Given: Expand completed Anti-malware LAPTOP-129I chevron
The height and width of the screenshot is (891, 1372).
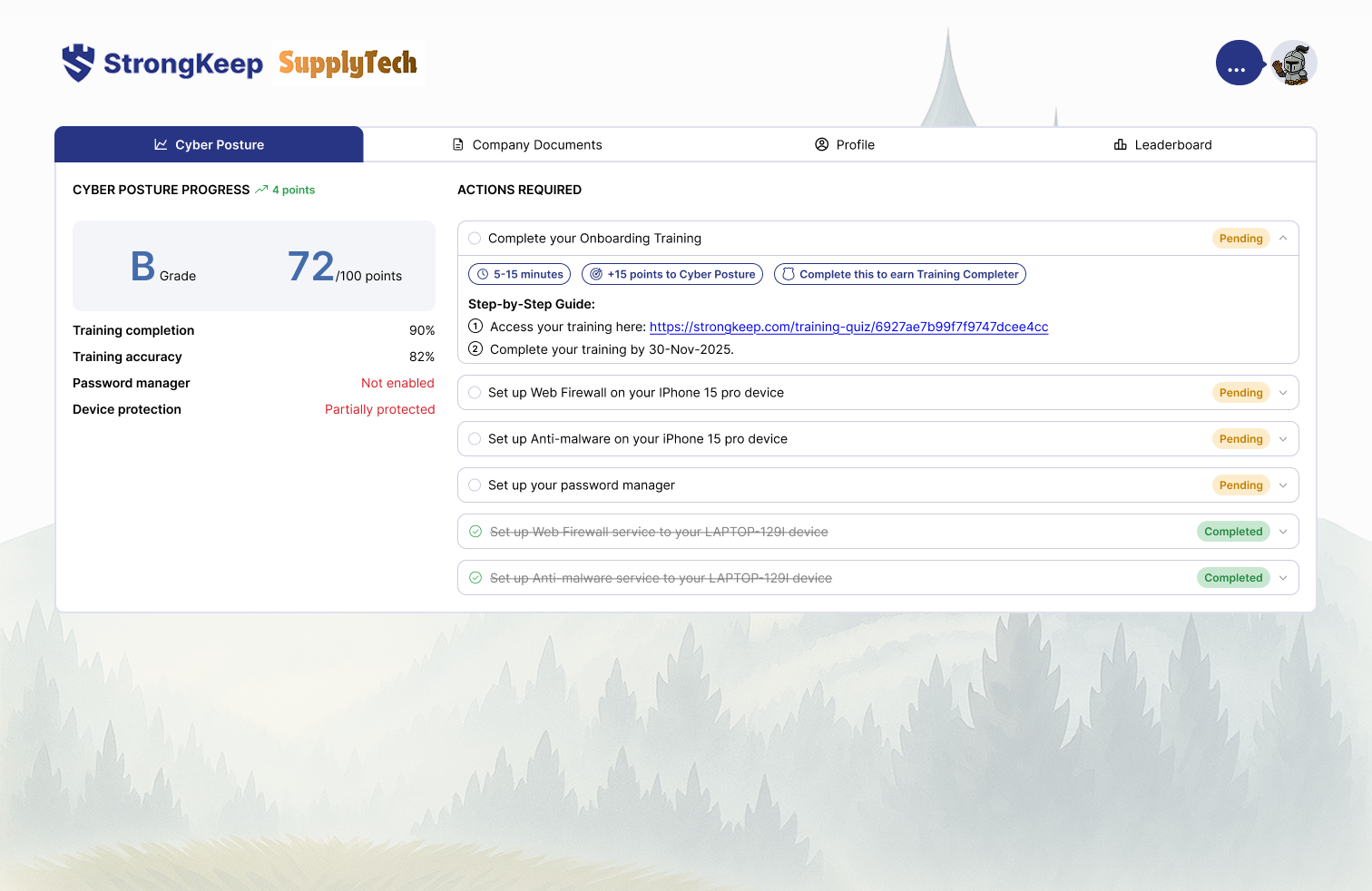Looking at the screenshot, I should coord(1283,578).
